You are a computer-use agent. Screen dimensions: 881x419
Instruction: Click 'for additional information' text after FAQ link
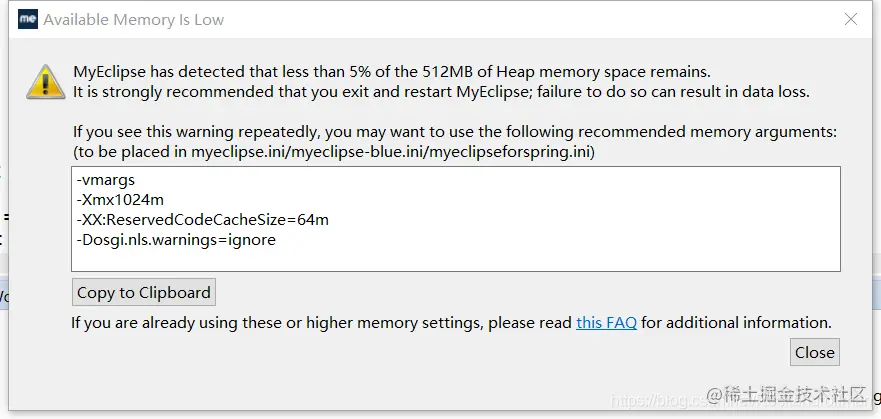point(736,322)
